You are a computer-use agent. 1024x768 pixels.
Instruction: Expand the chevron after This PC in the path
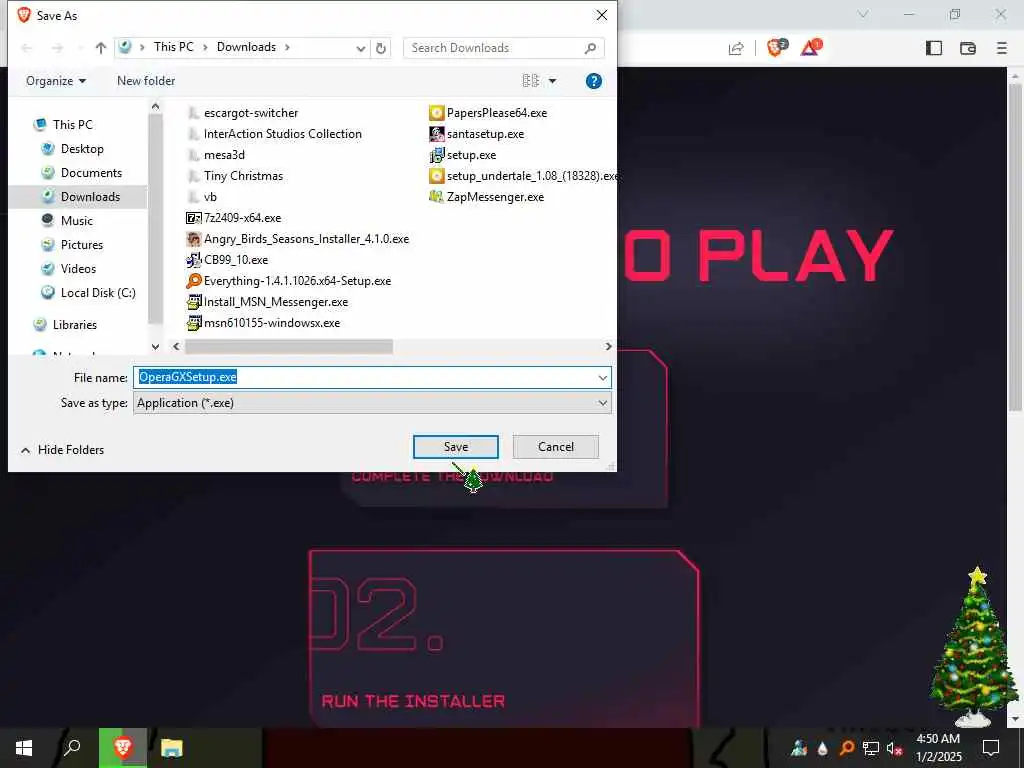[205, 47]
